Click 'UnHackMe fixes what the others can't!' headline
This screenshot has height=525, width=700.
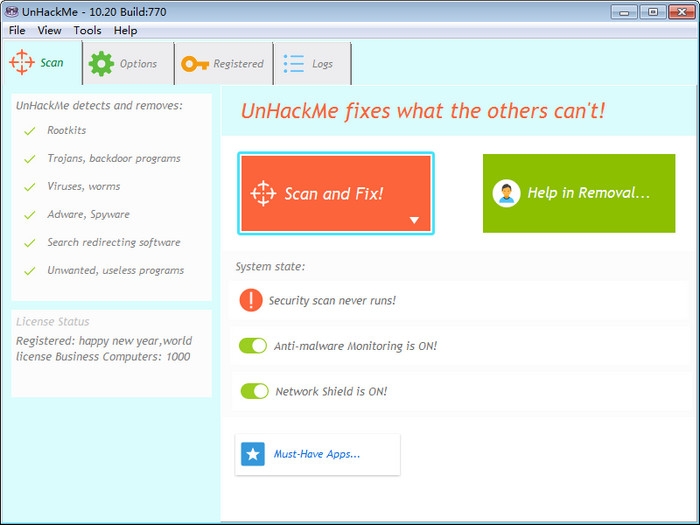tap(423, 111)
